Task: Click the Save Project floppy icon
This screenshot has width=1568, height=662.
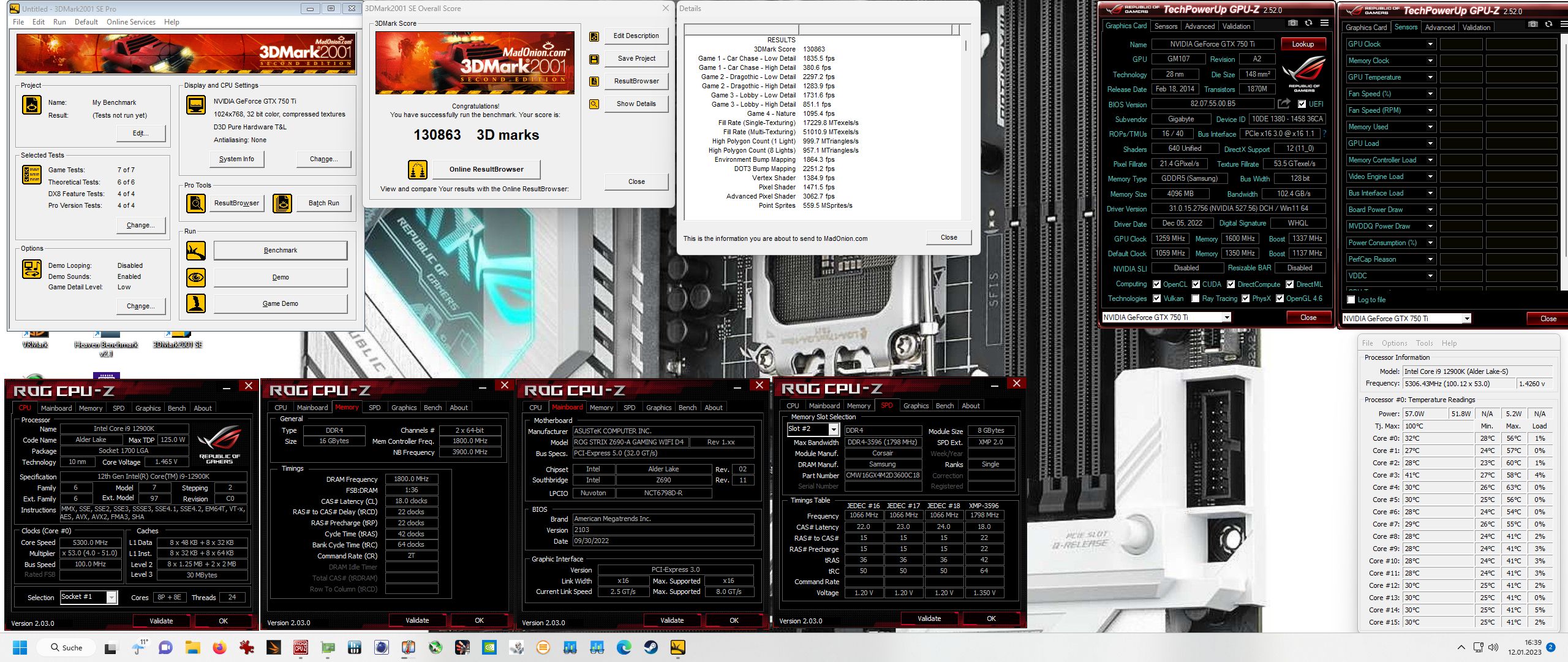Action: pos(594,59)
